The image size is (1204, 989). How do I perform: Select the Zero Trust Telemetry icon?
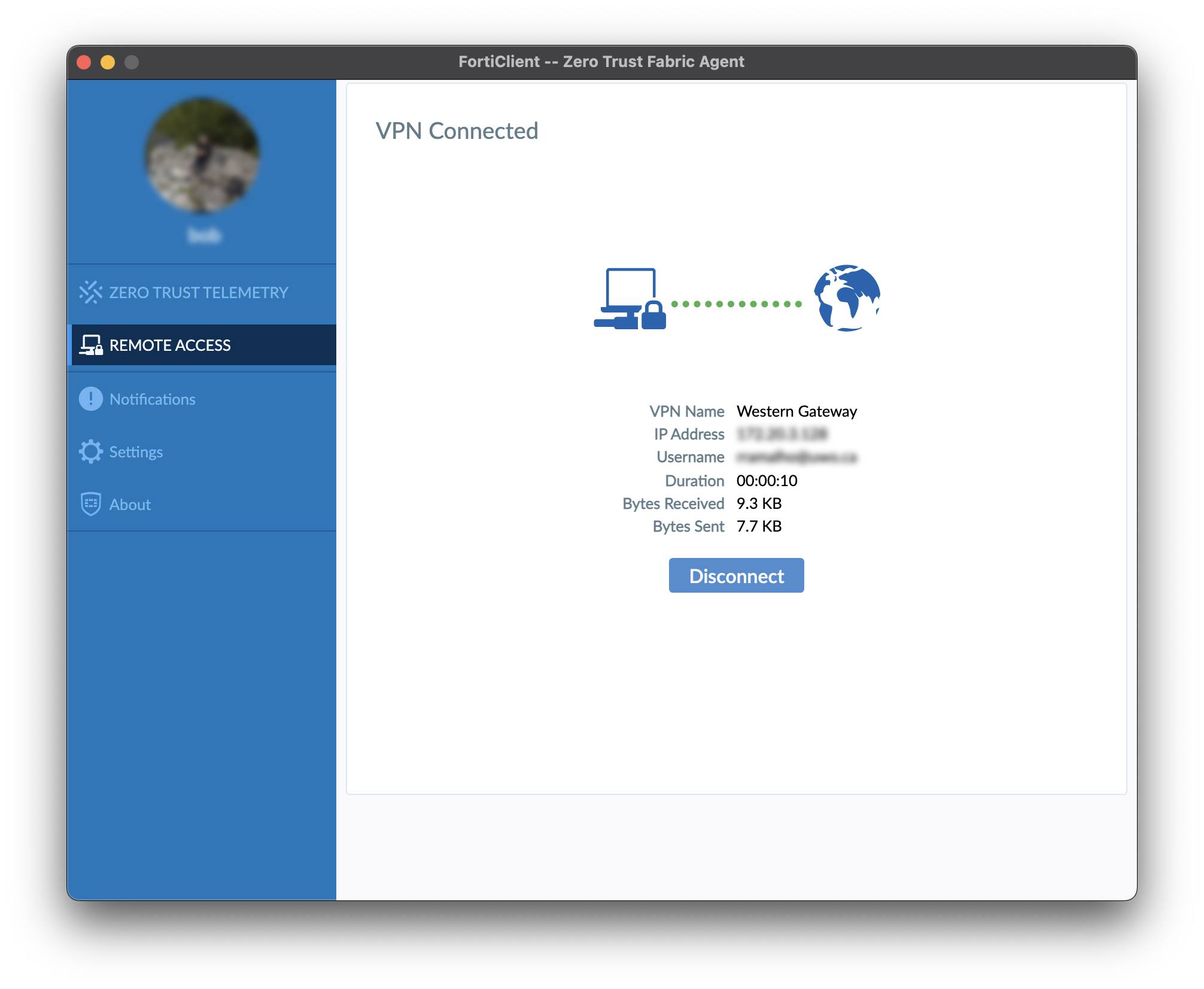91,292
